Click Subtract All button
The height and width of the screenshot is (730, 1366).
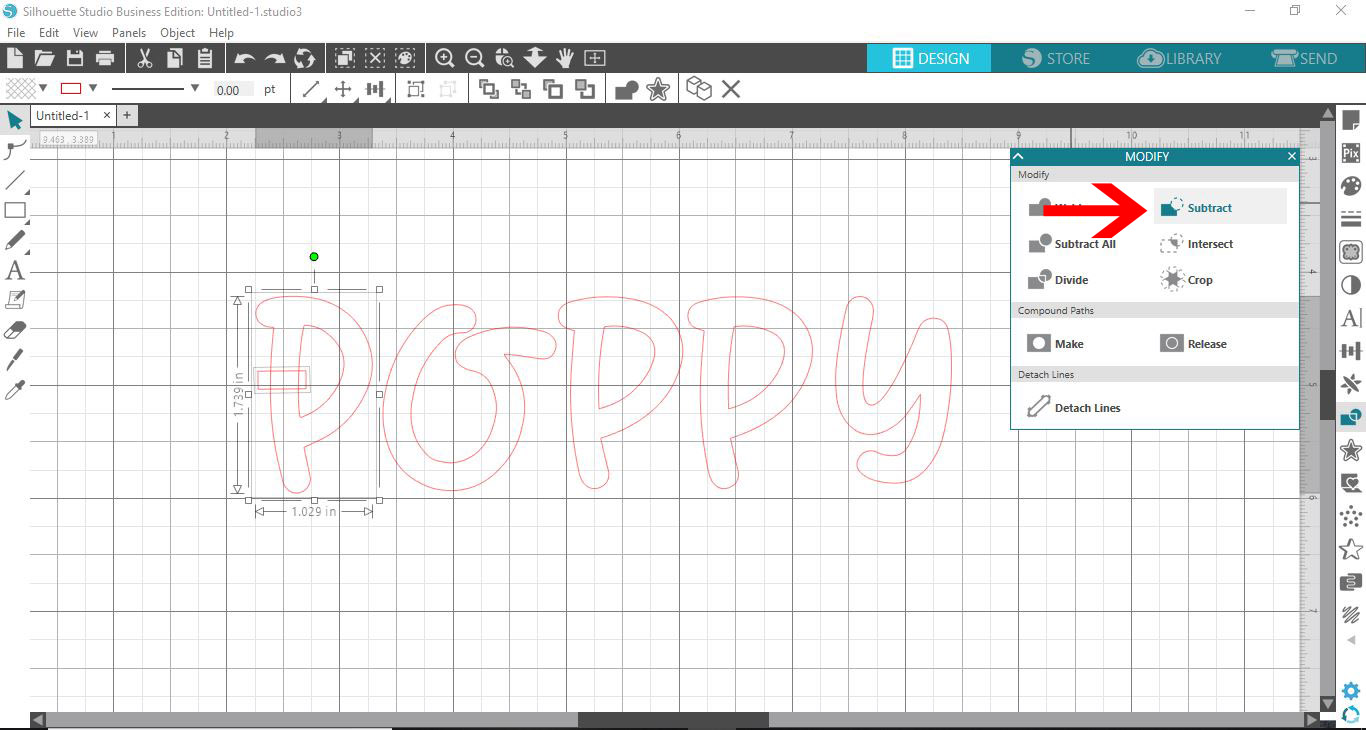[1072, 244]
